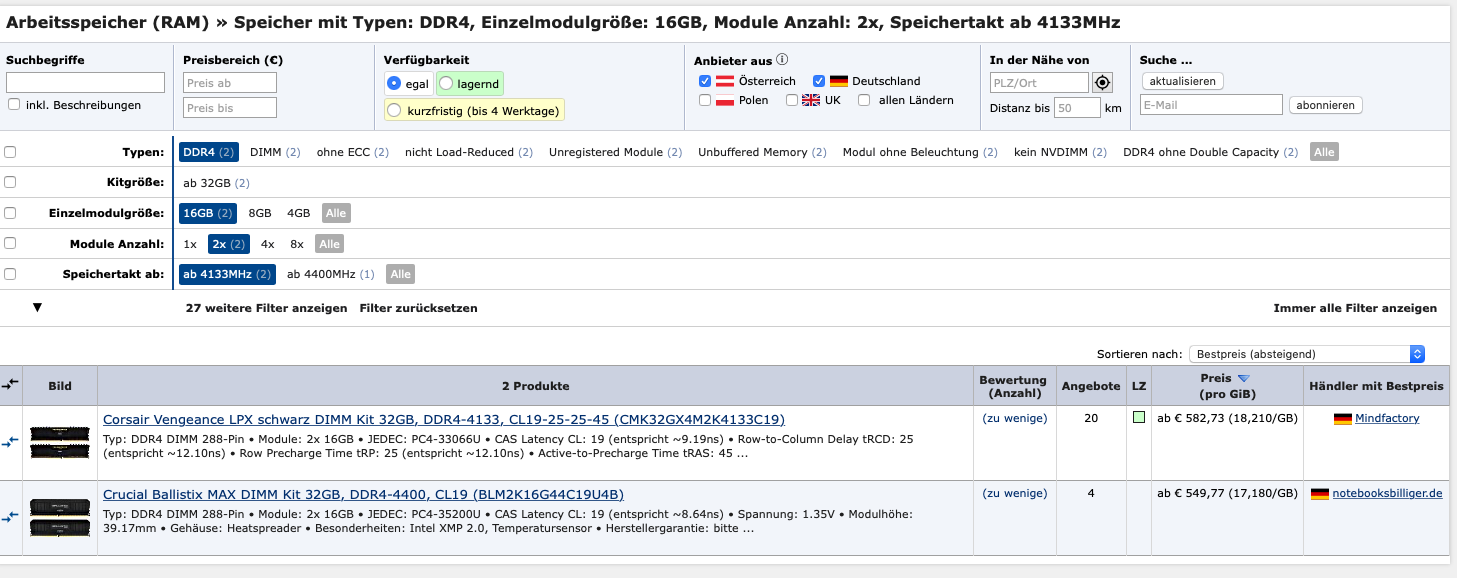Click compare arrows icon for Corsair Vengeance row
The width and height of the screenshot is (1457, 578).
coord(11,442)
